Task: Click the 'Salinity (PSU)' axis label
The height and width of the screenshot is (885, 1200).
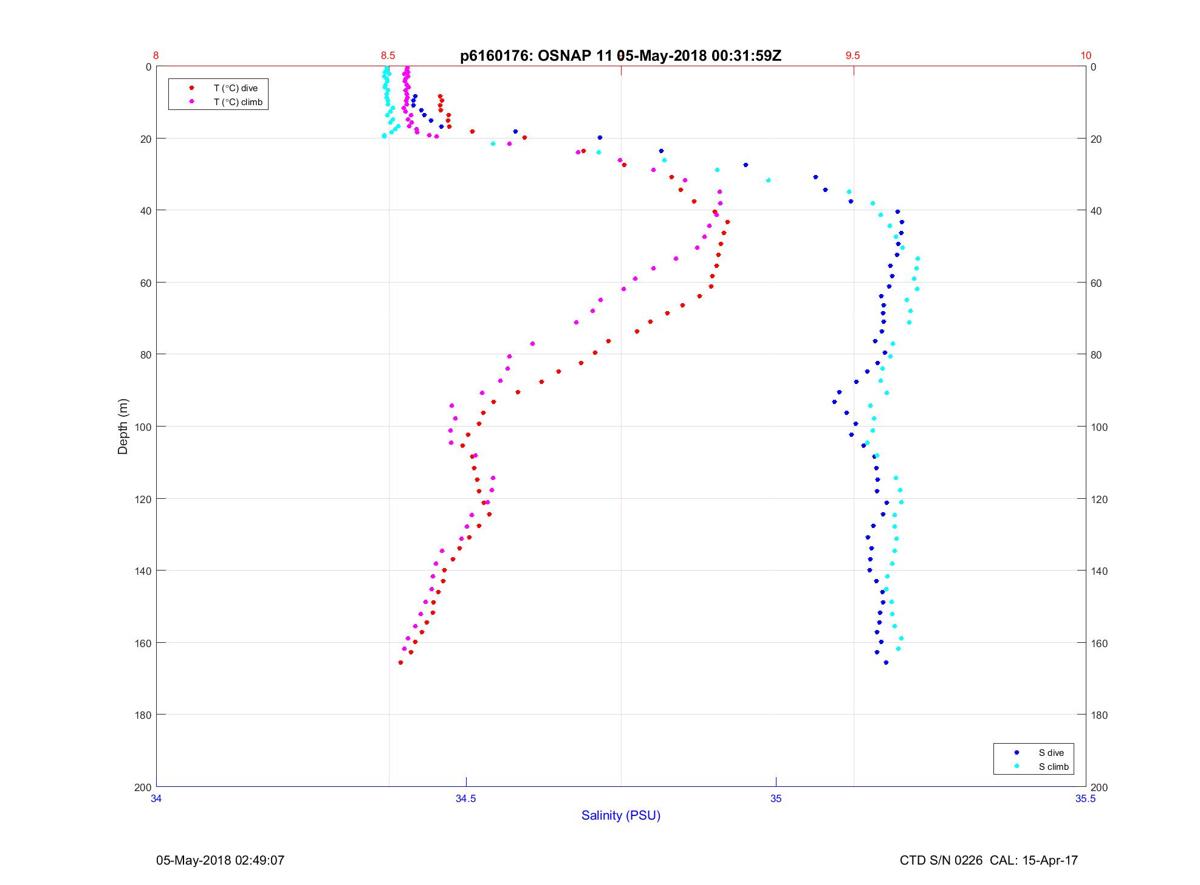Action: 621,815
